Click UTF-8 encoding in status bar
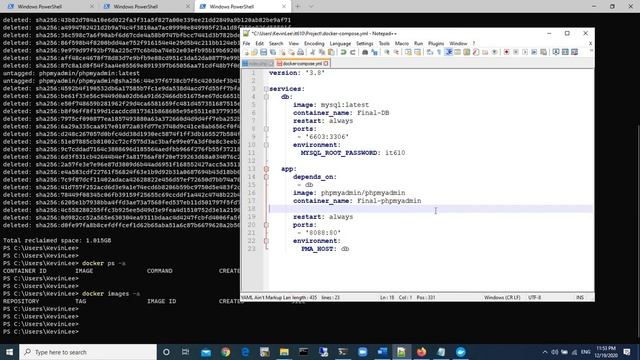Viewport: 640px width, 360px height. [x=534, y=298]
